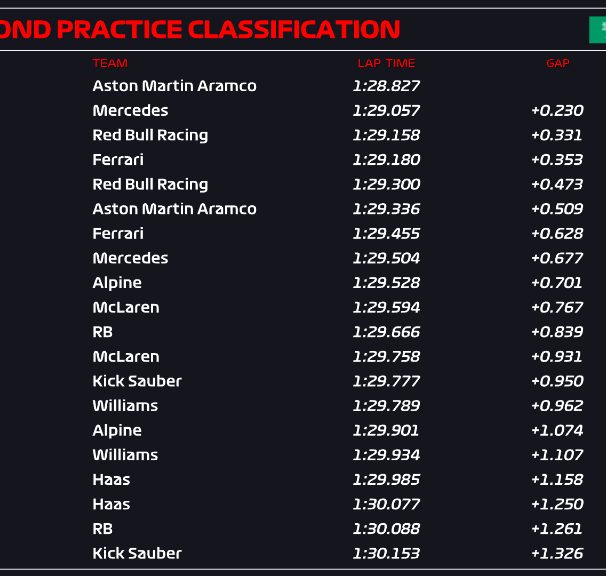The width and height of the screenshot is (606, 576).
Task: Select the +0.839 gap value
Action: pos(557,332)
